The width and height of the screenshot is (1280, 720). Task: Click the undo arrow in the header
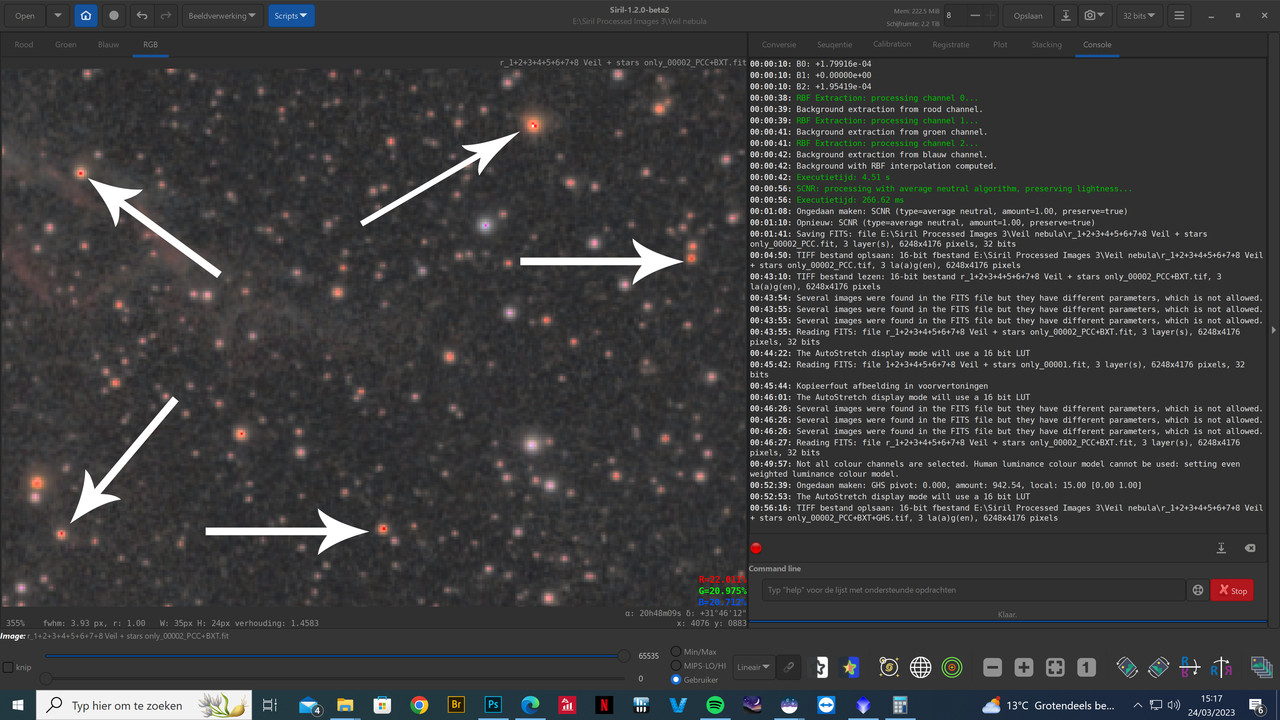coord(142,16)
